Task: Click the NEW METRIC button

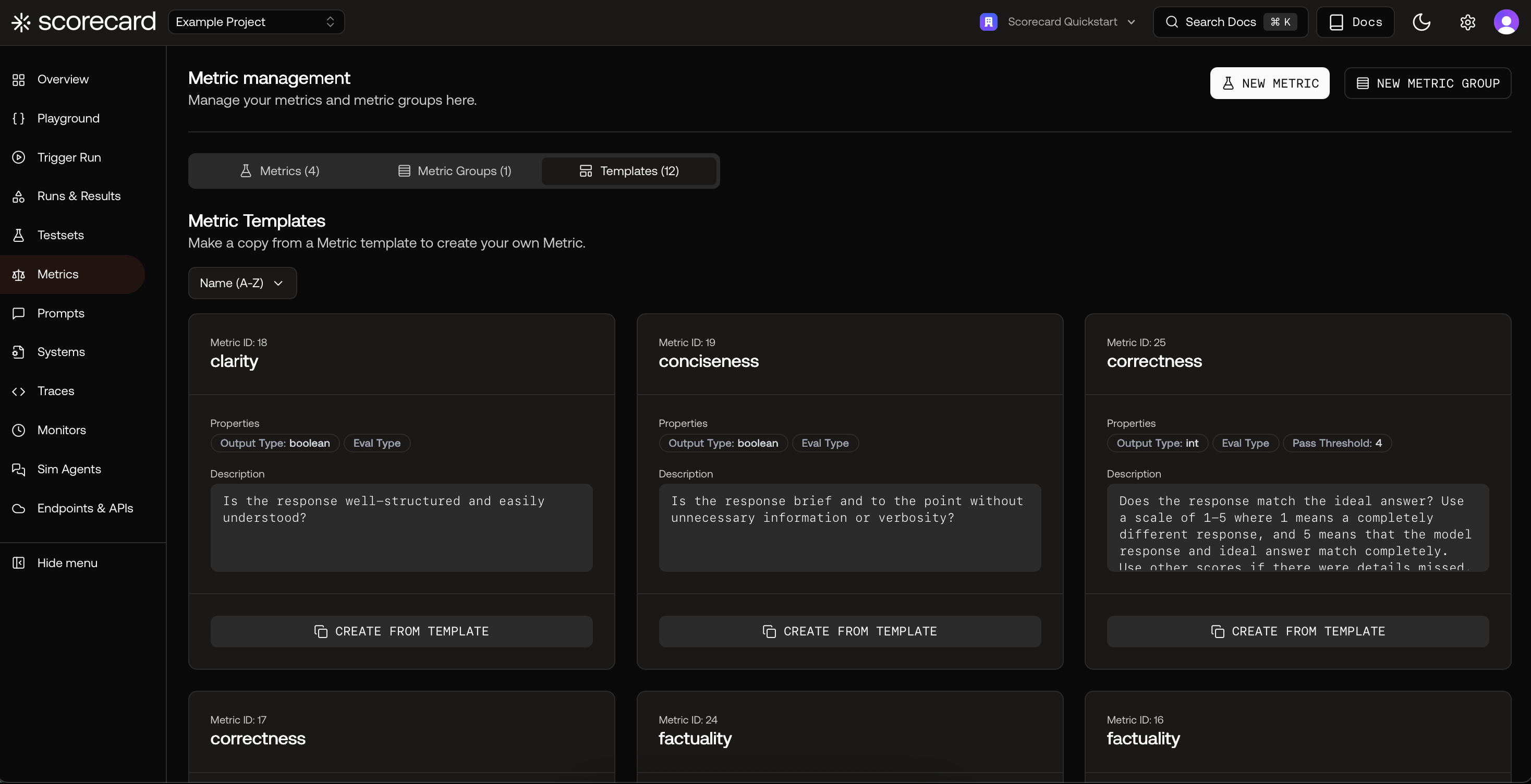Action: 1270,83
